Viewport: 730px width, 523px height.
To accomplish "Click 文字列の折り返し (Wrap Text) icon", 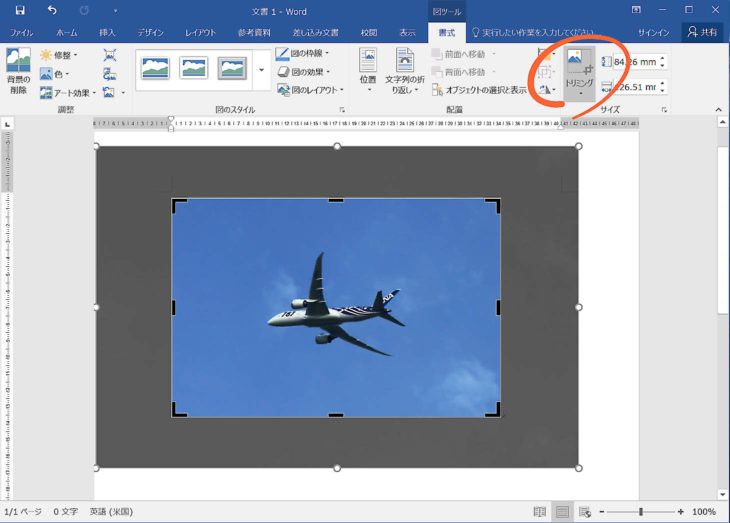I will pyautogui.click(x=405, y=68).
